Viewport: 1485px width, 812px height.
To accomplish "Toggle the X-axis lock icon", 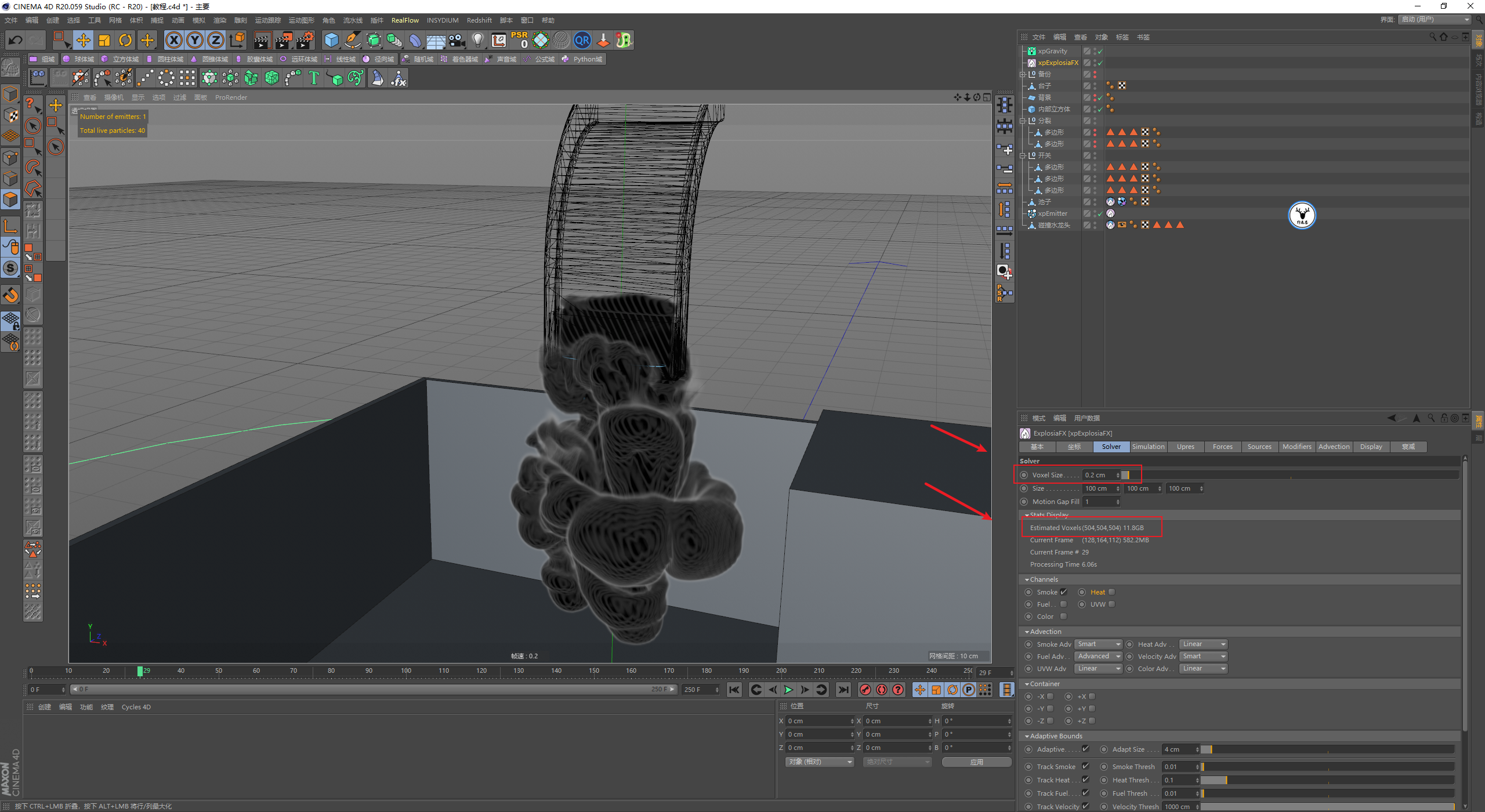I will coord(173,40).
